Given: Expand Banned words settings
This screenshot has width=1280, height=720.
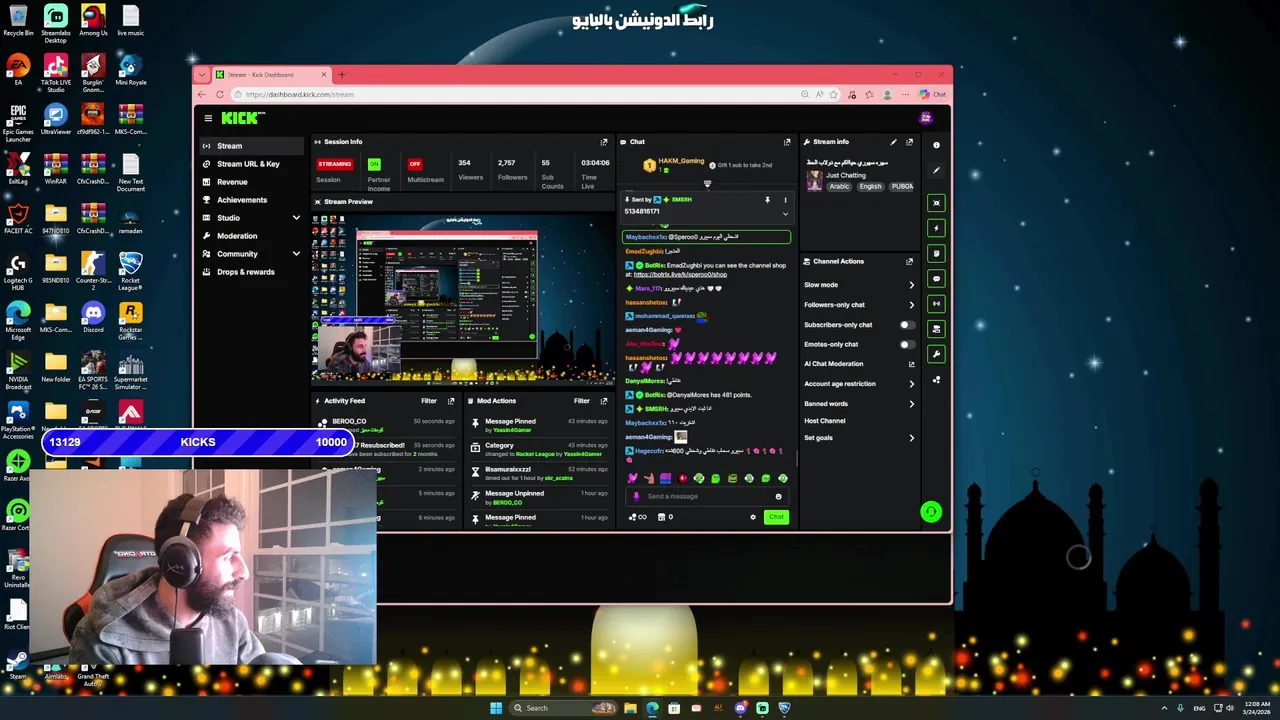Looking at the screenshot, I should tap(911, 404).
